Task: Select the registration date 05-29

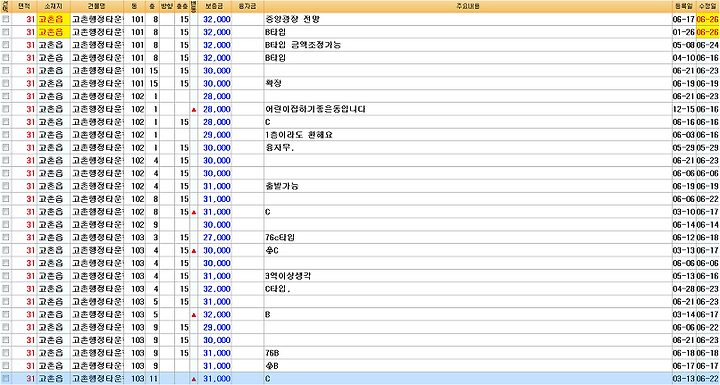Action: pos(684,148)
